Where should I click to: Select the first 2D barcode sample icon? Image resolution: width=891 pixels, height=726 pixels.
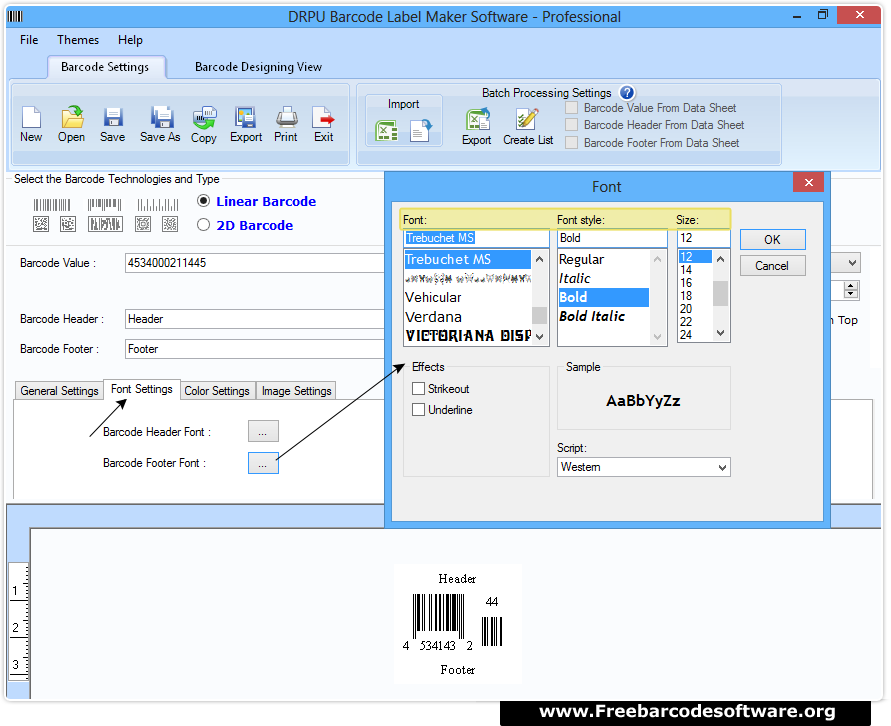point(41,224)
